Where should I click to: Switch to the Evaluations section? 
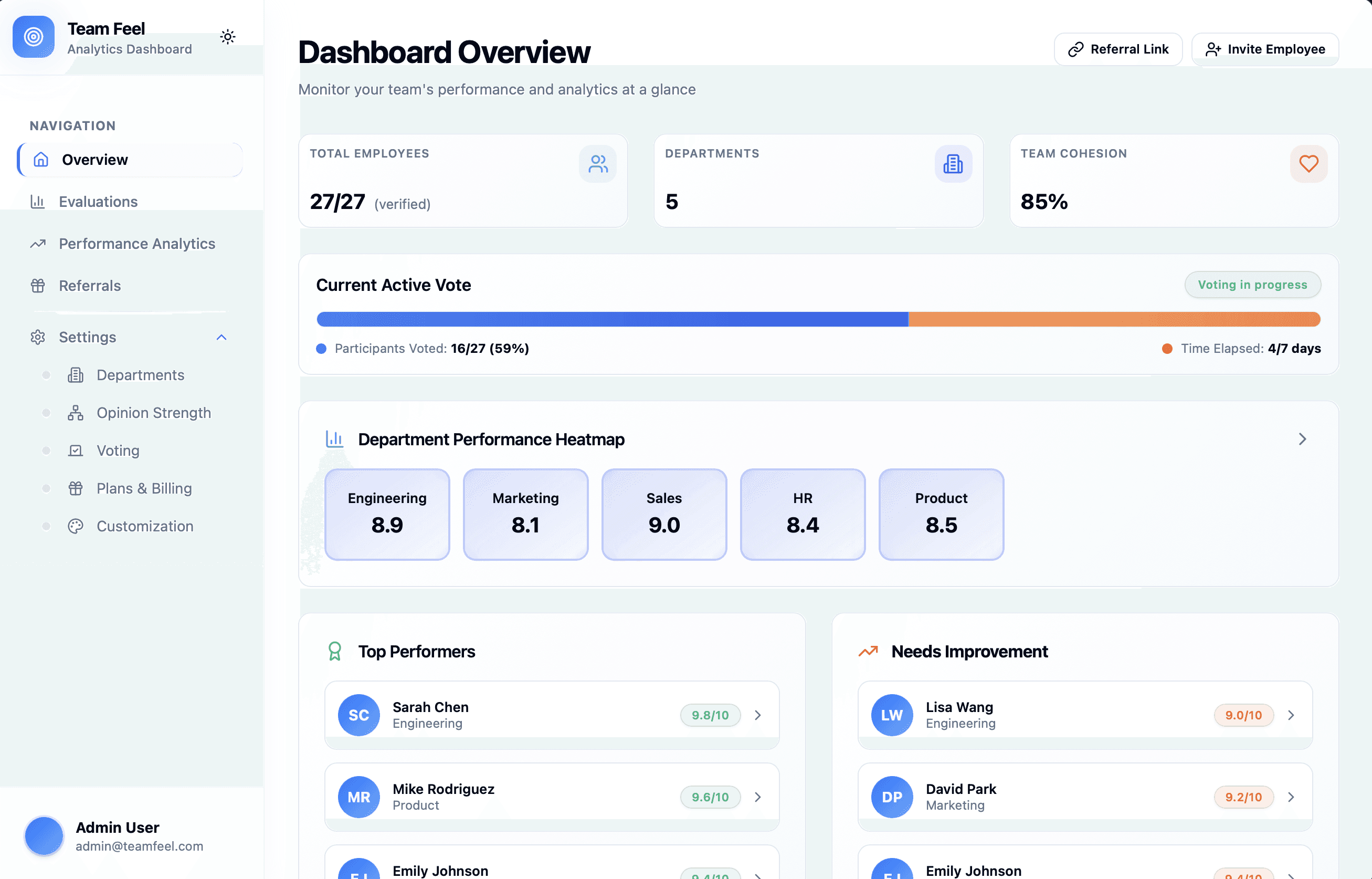98,201
